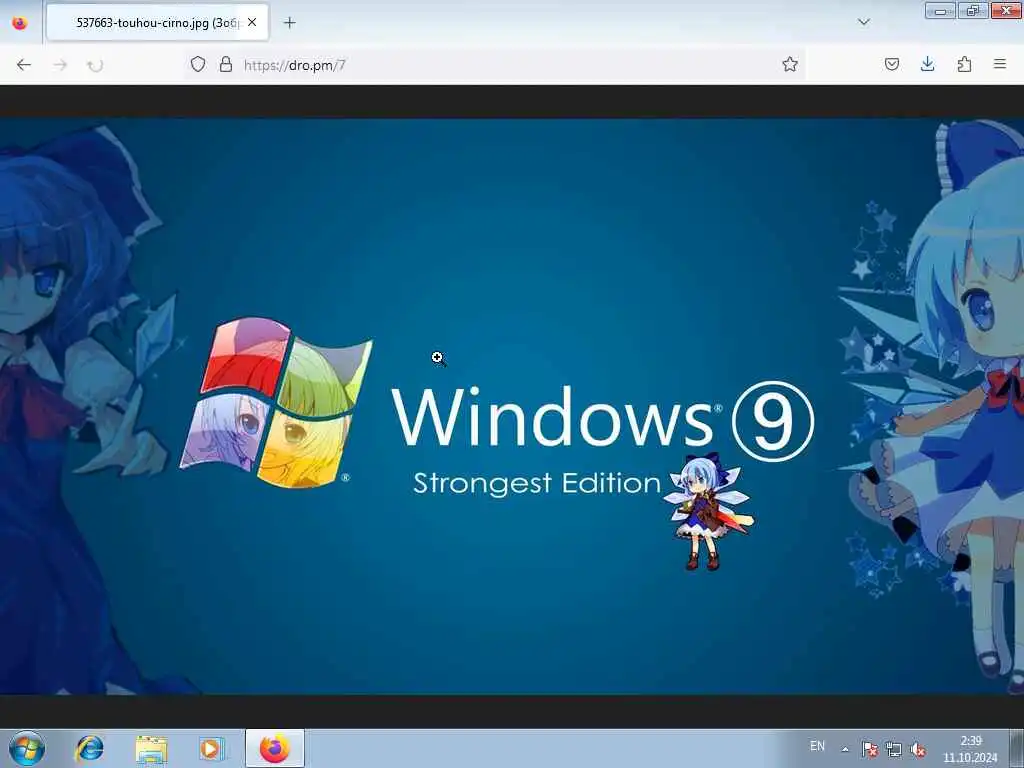Go back using the browser back arrow
The image size is (1024, 768).
click(x=24, y=65)
